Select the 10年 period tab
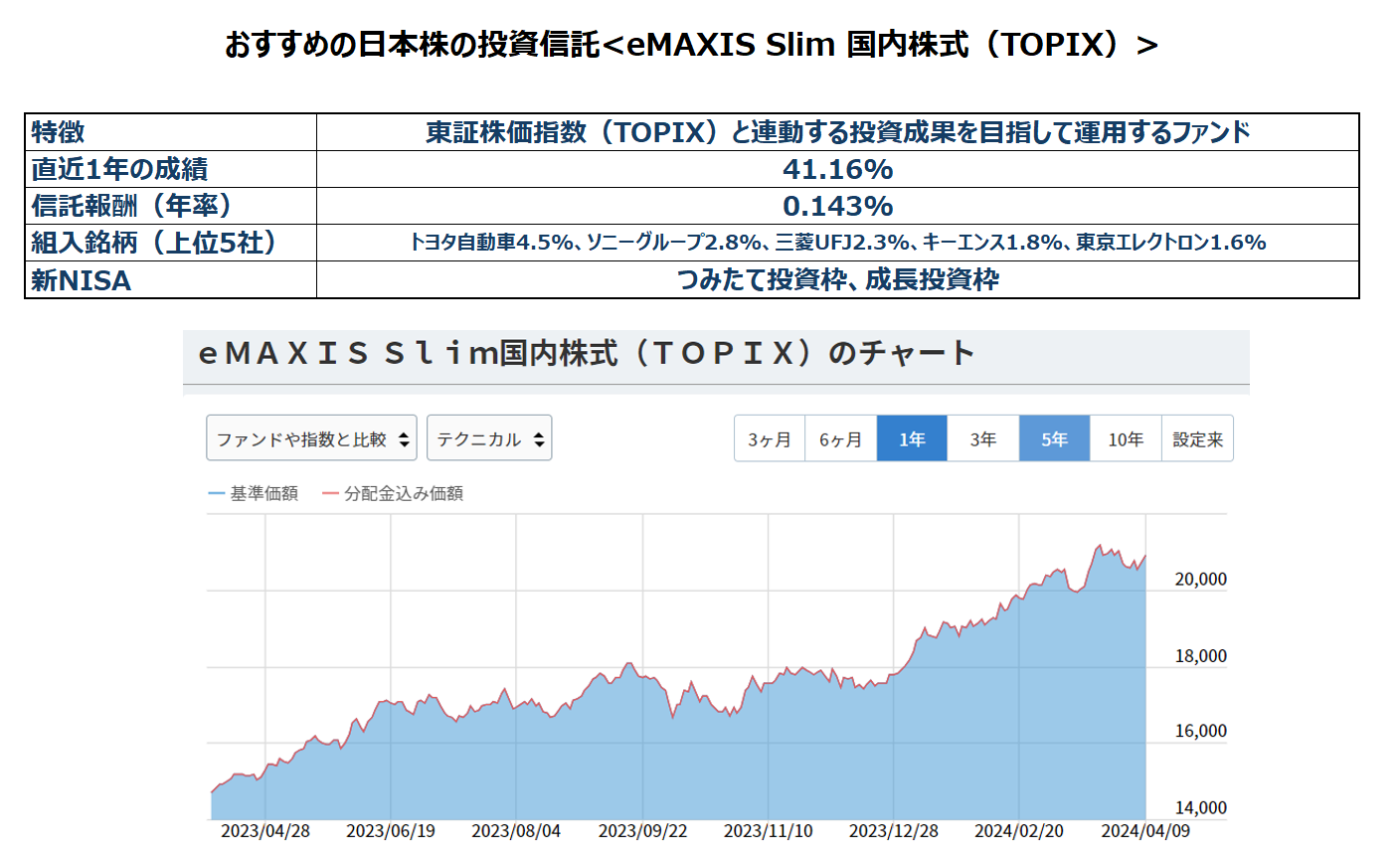The image size is (1400, 858). click(x=1126, y=438)
